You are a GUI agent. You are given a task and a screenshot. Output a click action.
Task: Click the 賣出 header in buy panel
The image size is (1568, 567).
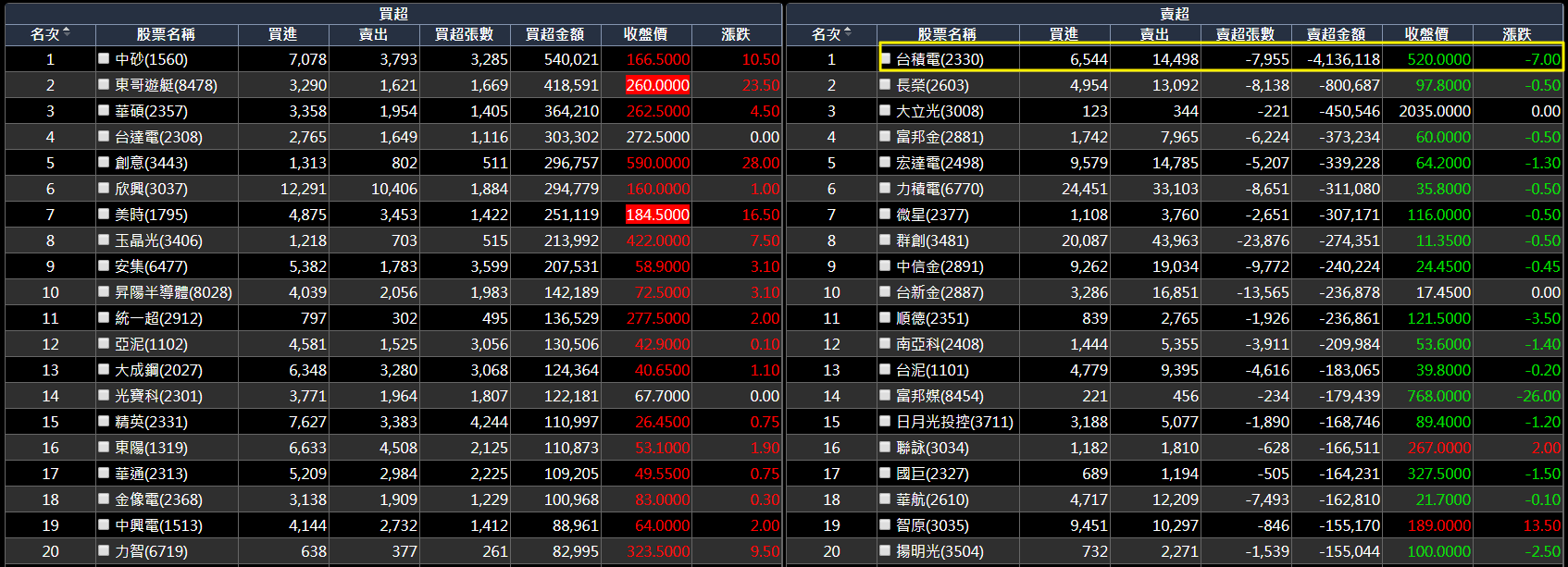(374, 34)
